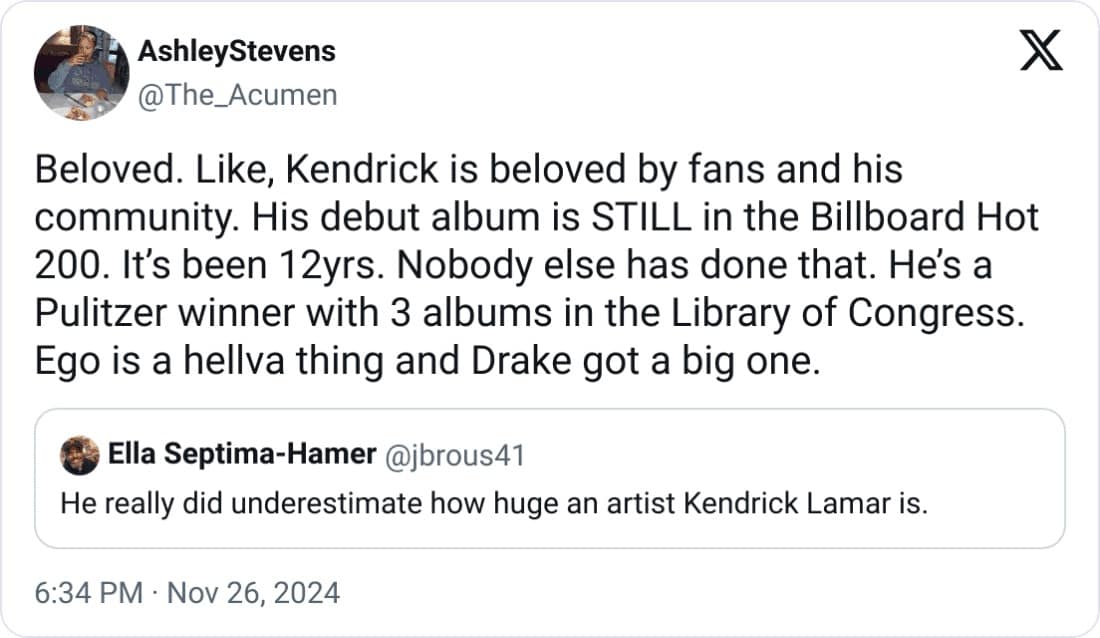This screenshot has width=1100, height=638.
Task: Open the @The_Acumen handle link
Action: click(236, 94)
